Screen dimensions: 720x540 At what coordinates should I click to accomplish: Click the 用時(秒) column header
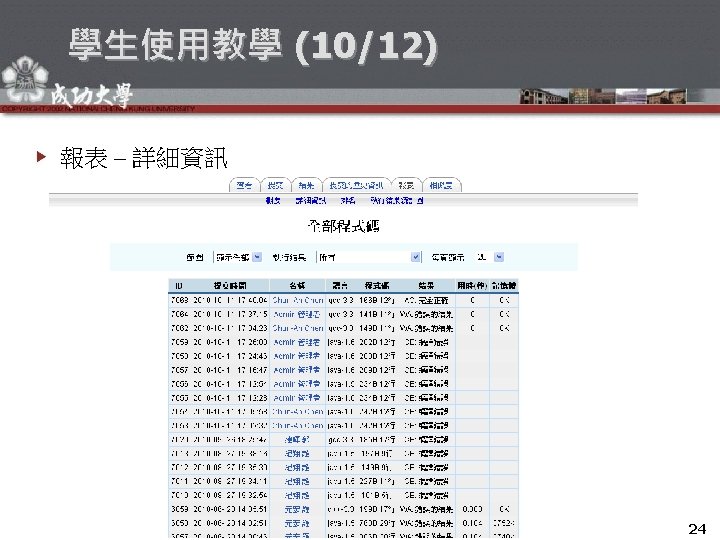pos(472,286)
